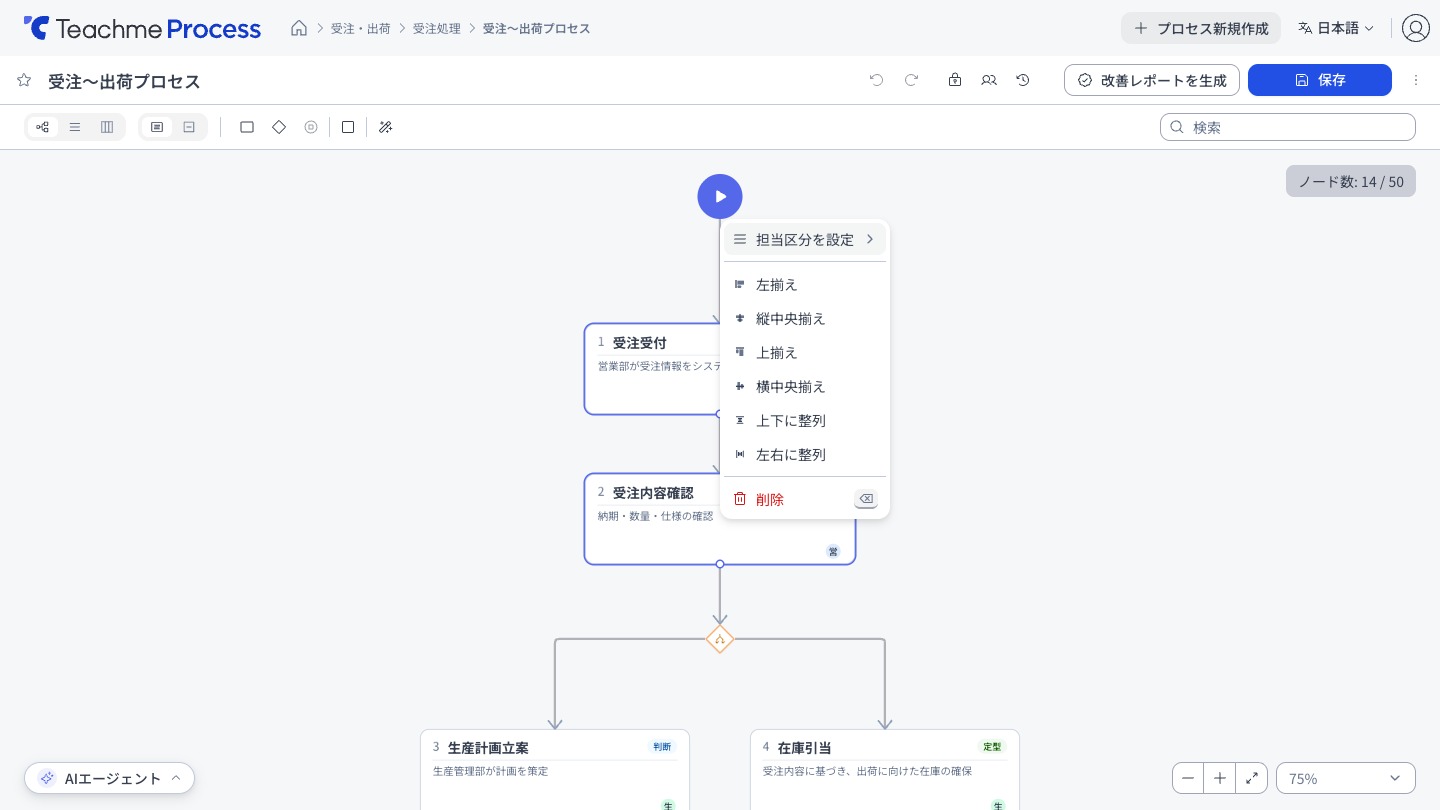Add a diamond decision node
This screenshot has height=810, width=1440.
(279, 127)
